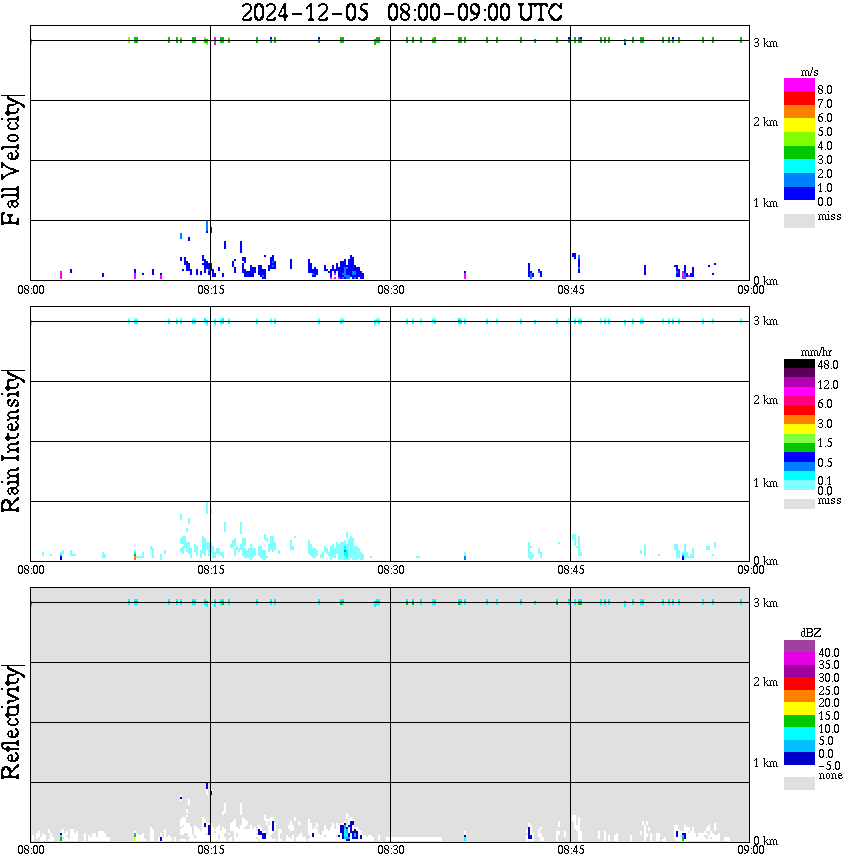Select the green swatch in dBZ legend

click(x=799, y=721)
